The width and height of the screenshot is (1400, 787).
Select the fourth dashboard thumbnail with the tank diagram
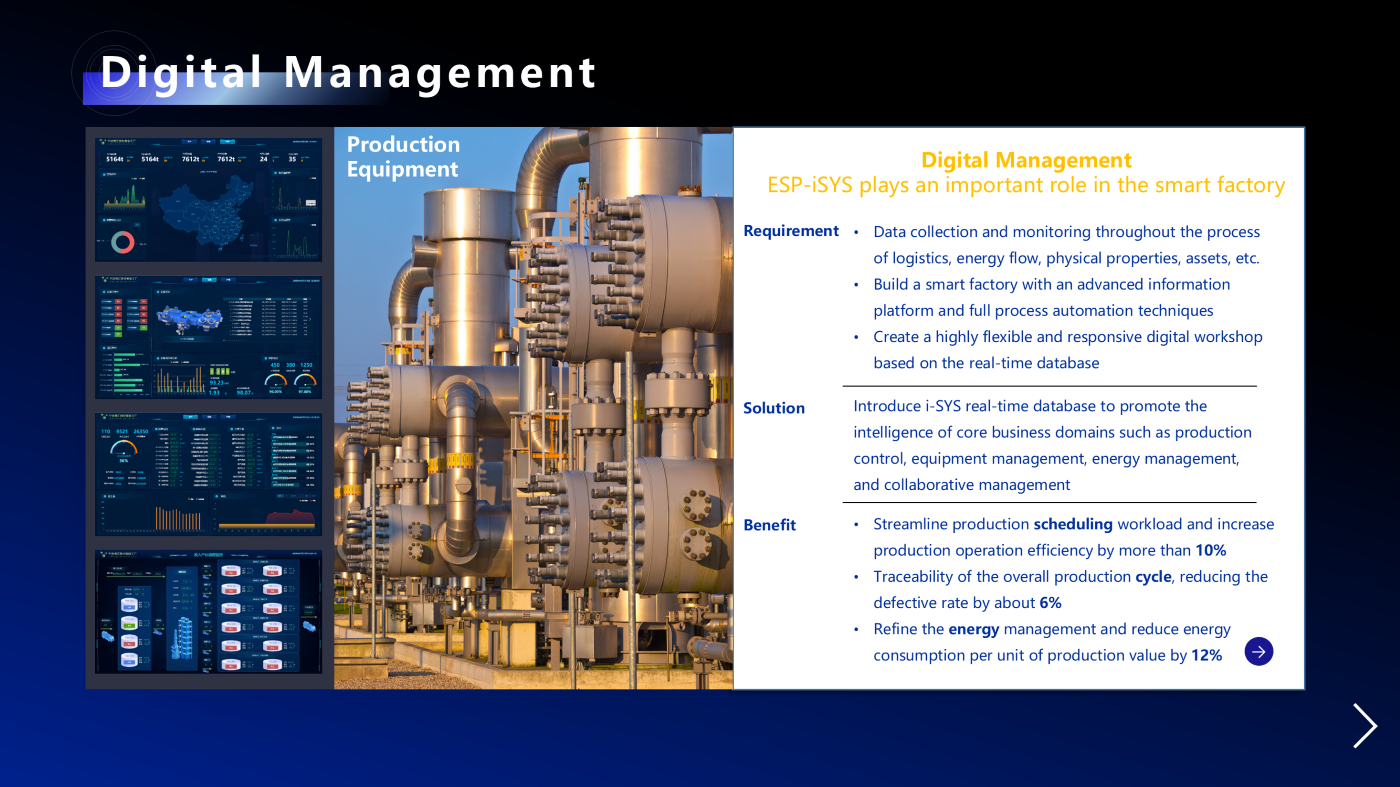click(208, 612)
